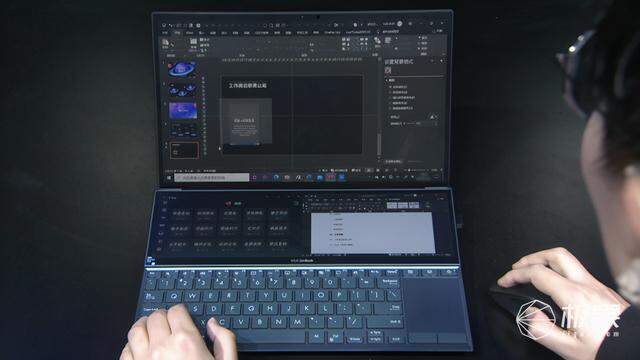Image resolution: width=640 pixels, height=360 pixels.
Task: Click the New Slide icon in the ribbon
Action: click(193, 43)
